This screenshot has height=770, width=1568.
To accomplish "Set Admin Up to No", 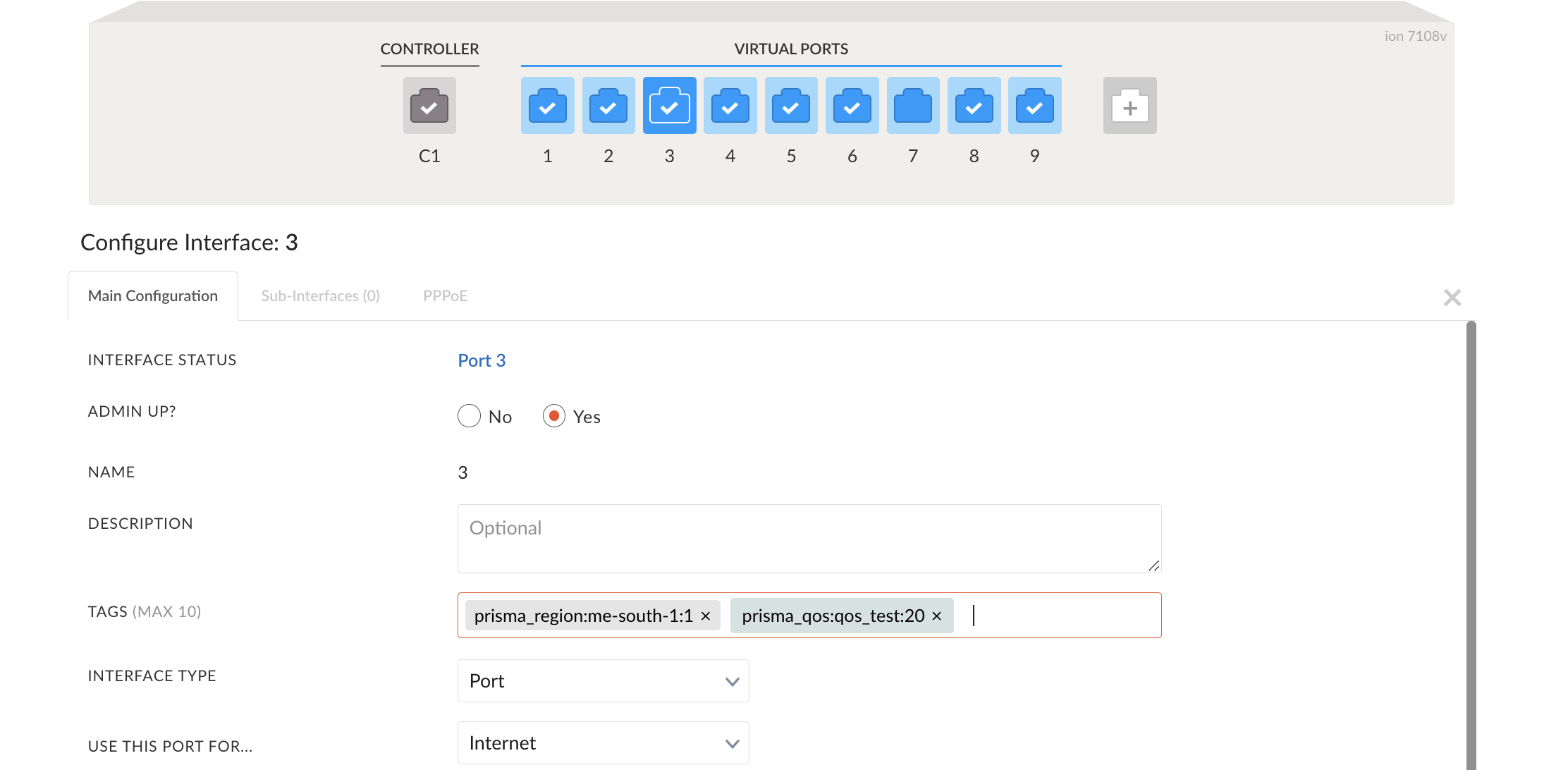I will pyautogui.click(x=470, y=416).
